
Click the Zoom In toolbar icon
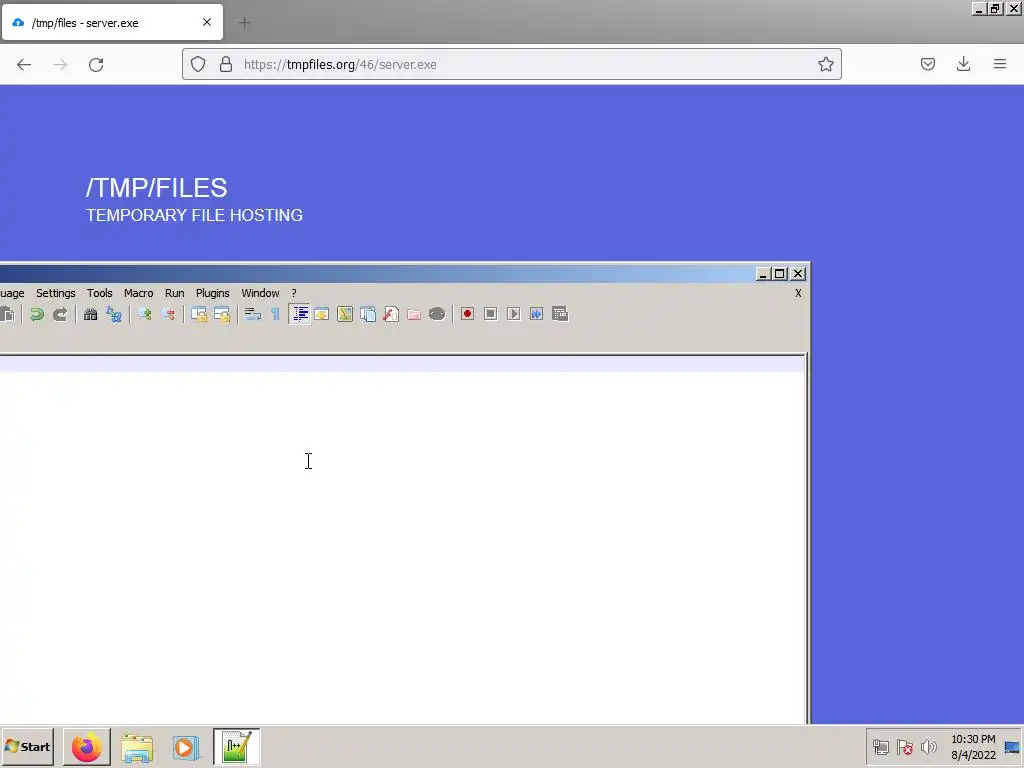click(x=145, y=315)
